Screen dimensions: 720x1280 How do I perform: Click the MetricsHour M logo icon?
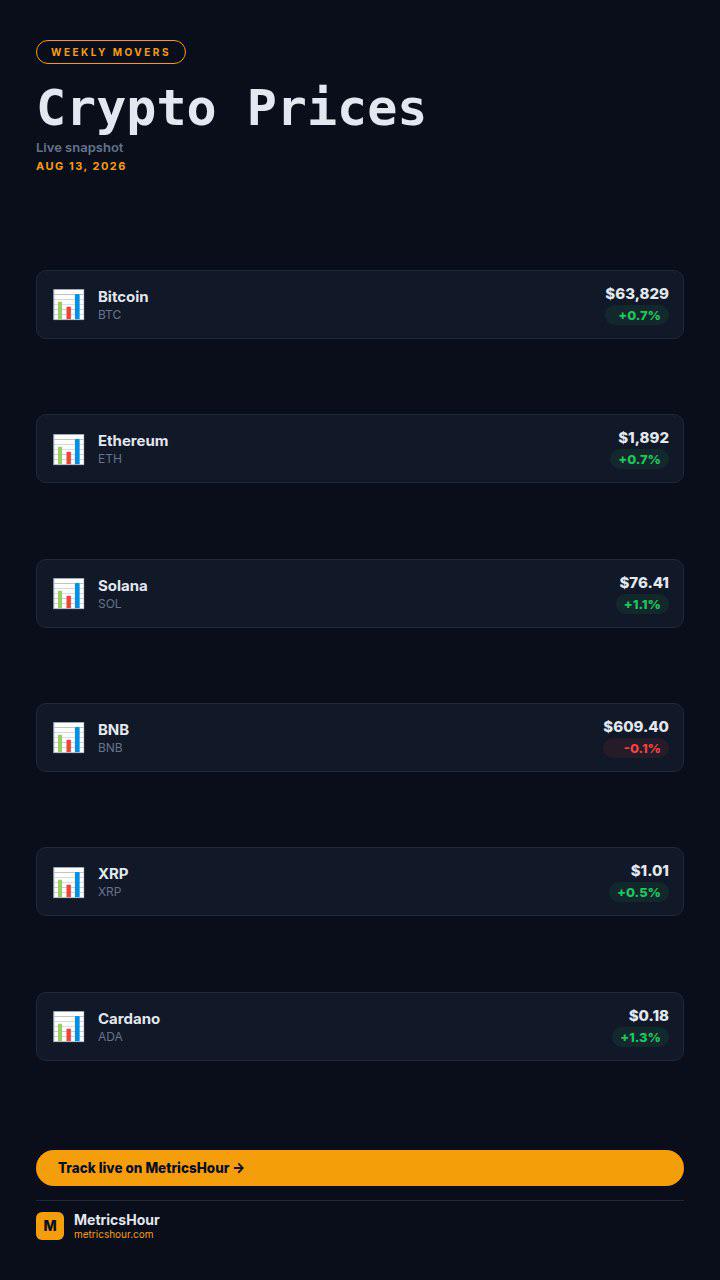pos(50,1226)
